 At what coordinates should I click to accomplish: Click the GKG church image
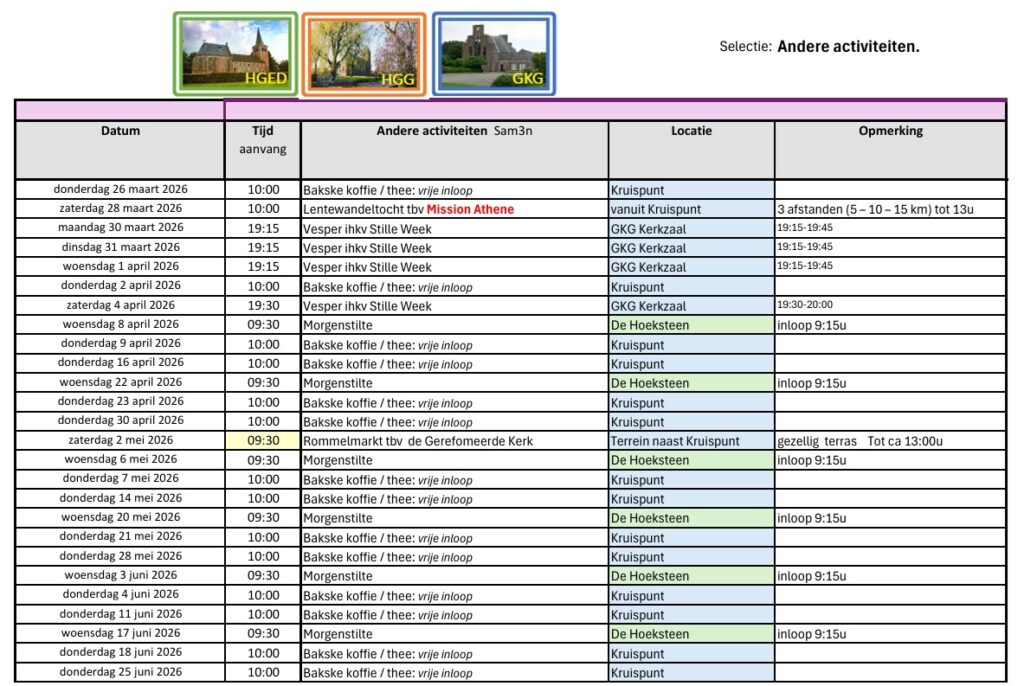(x=494, y=54)
